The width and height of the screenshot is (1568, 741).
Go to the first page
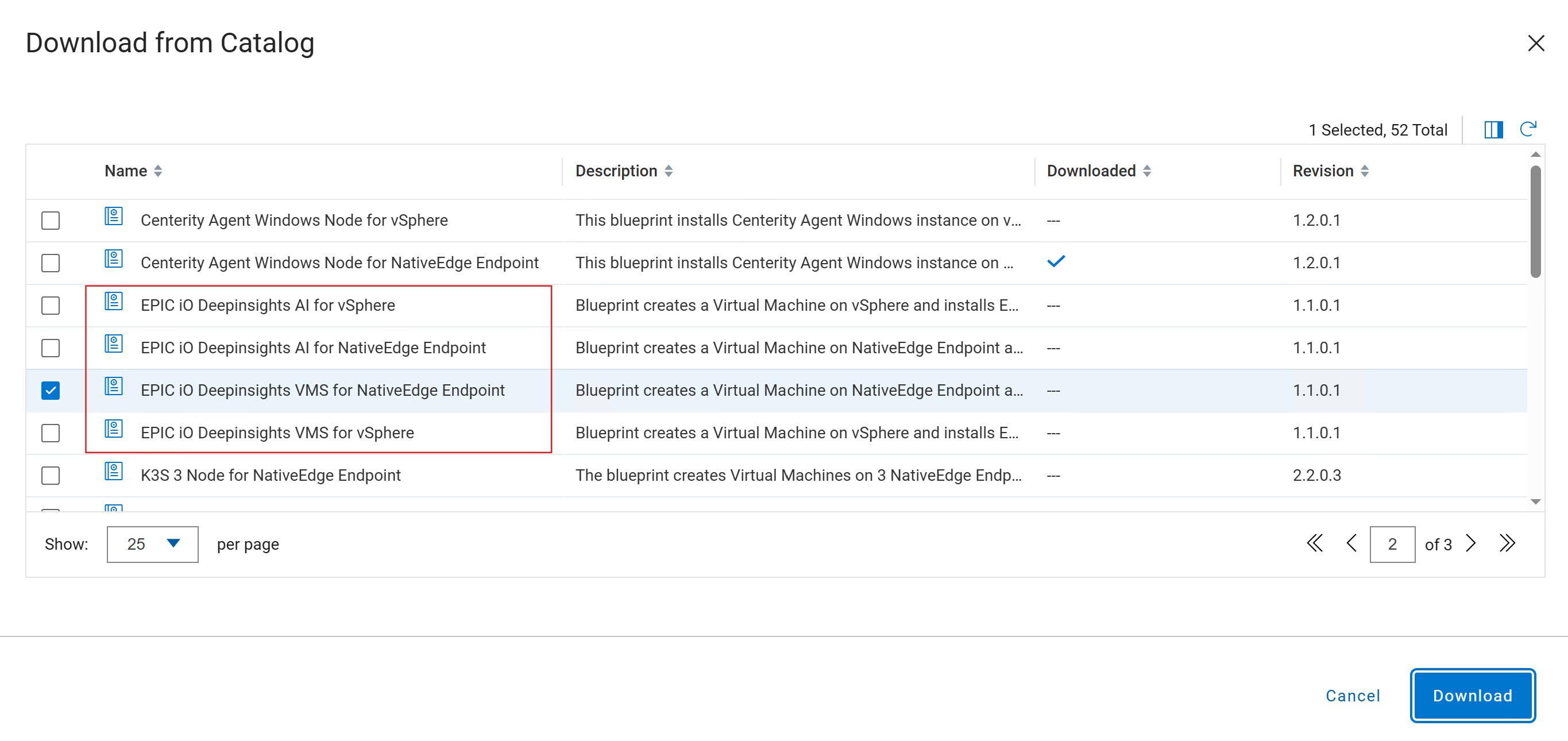[x=1315, y=544]
